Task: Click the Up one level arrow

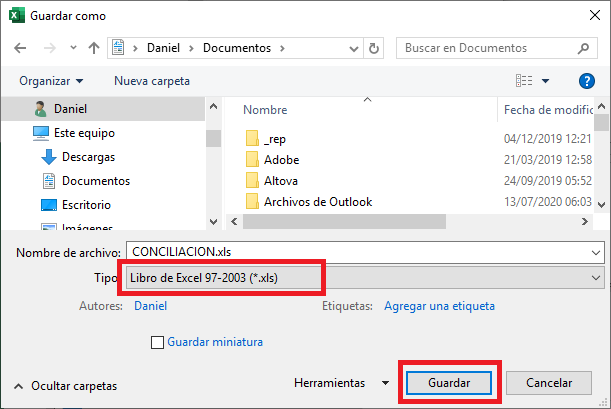Action: (93, 48)
